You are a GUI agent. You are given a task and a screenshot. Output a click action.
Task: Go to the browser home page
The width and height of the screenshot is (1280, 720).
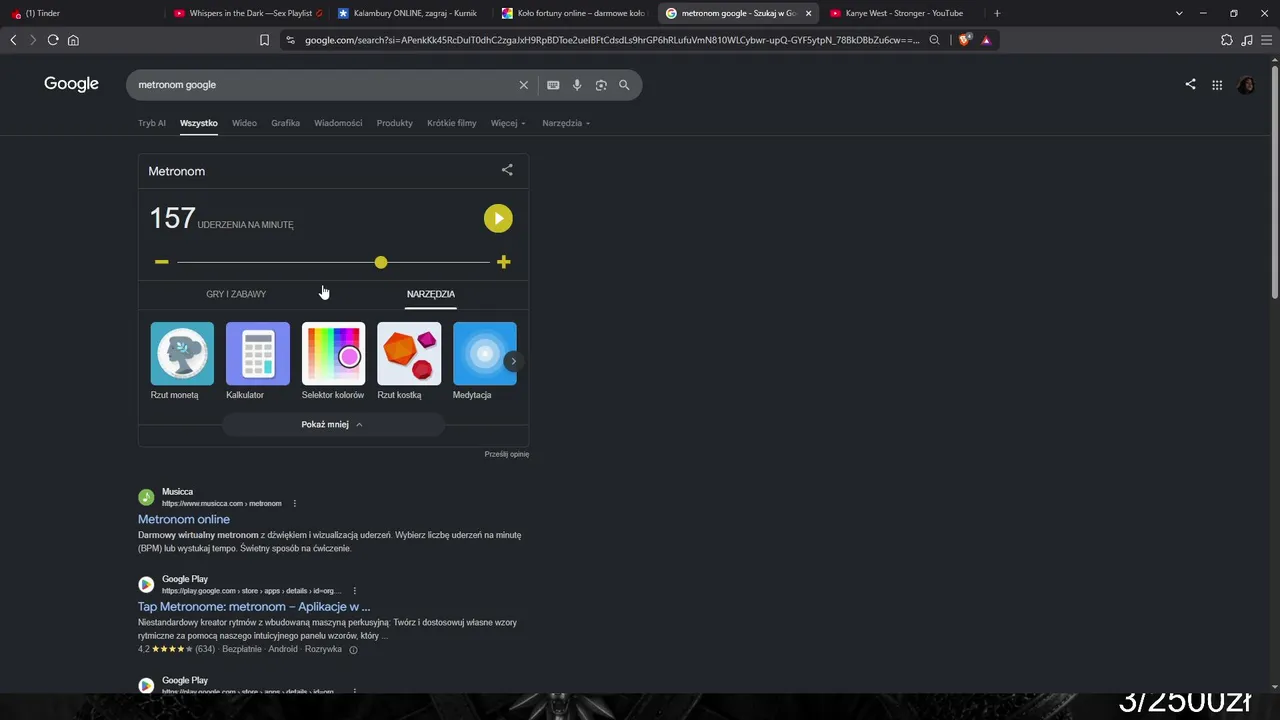tap(73, 40)
